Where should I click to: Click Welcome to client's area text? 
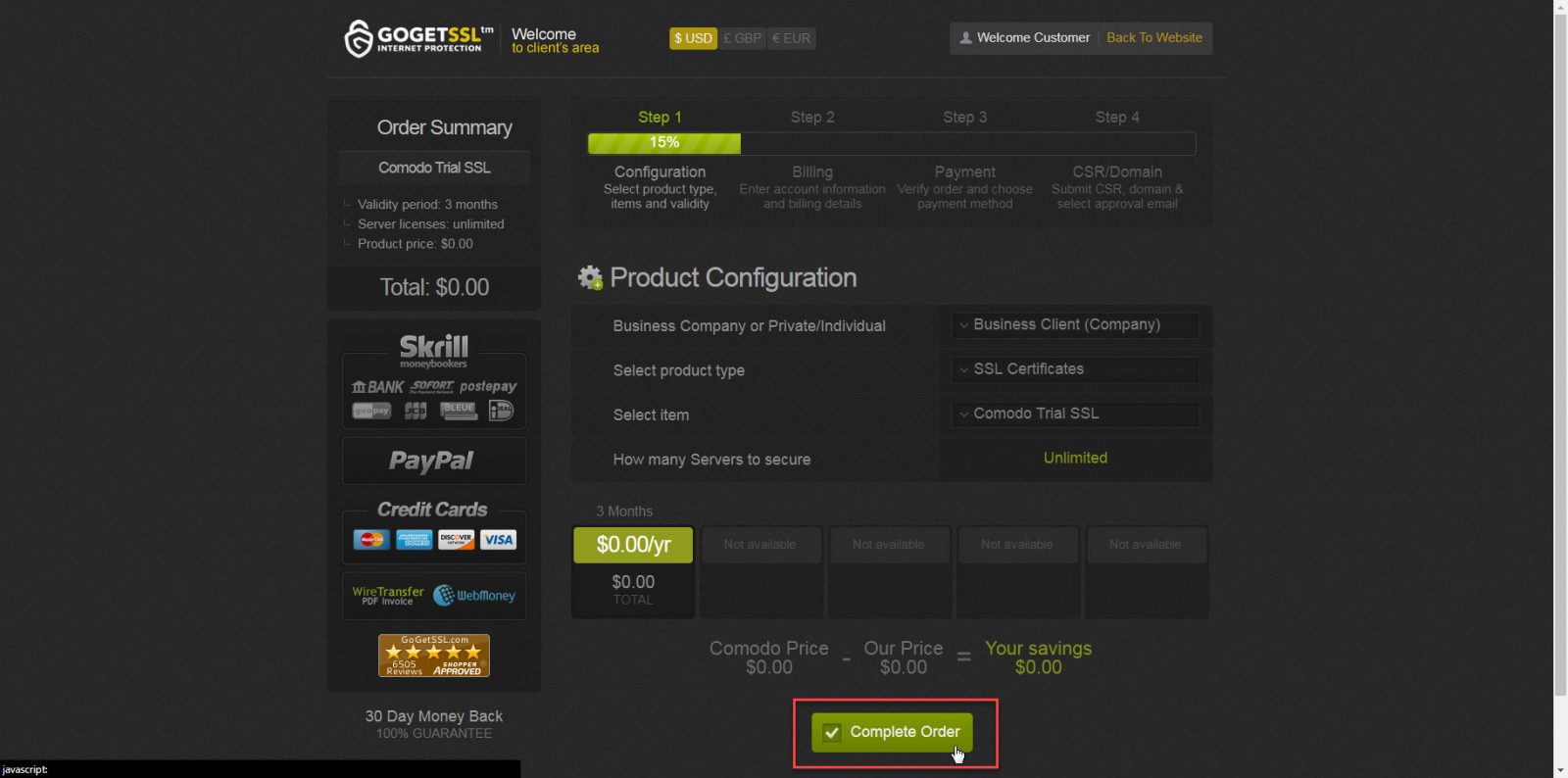pyautogui.click(x=555, y=40)
